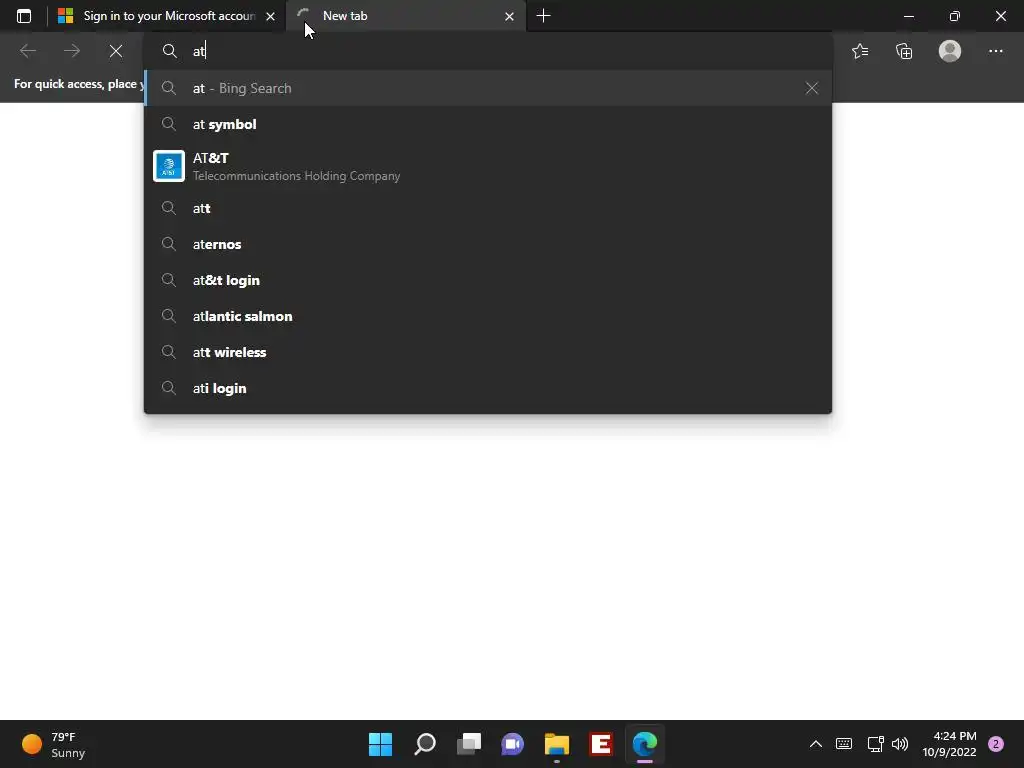Pick the 'att wireless' suggestion
Image resolution: width=1024 pixels, height=768 pixels.
point(487,352)
